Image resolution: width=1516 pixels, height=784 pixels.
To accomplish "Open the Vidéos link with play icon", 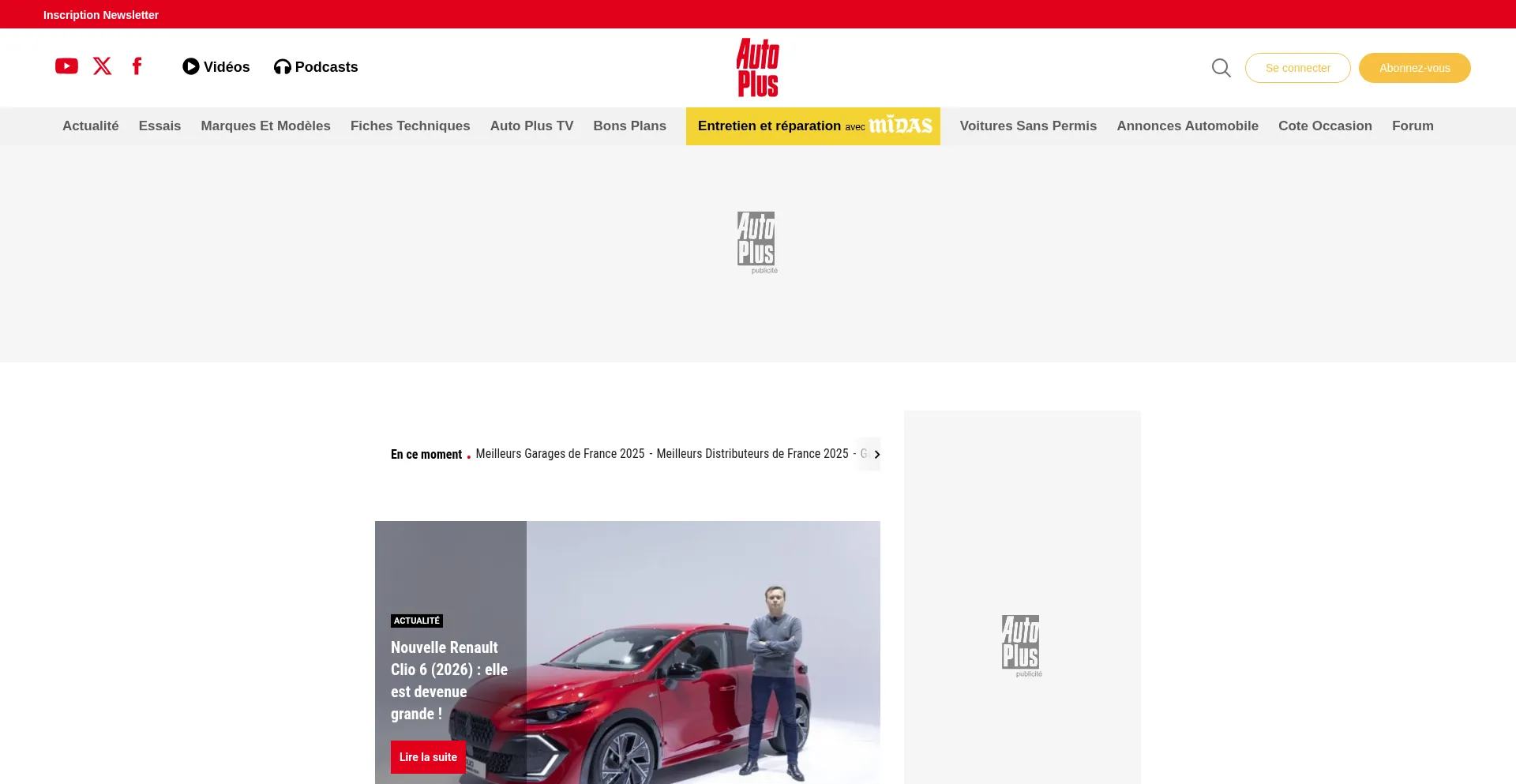I will point(216,67).
